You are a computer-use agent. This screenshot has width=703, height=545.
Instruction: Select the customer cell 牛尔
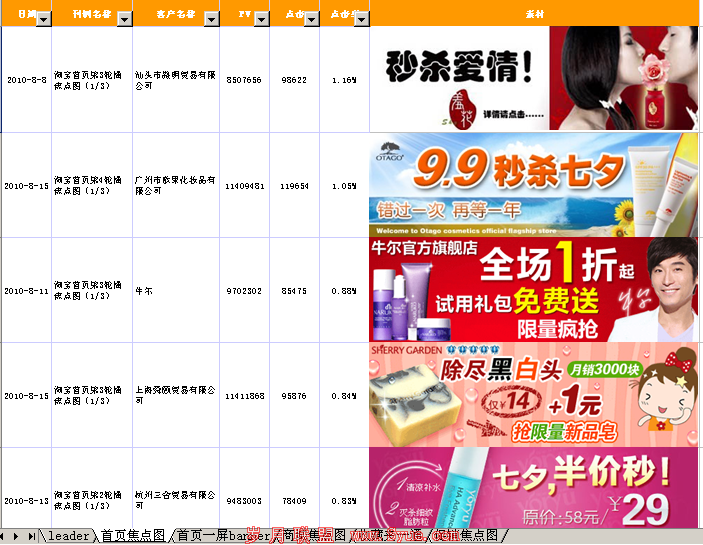(x=176, y=291)
